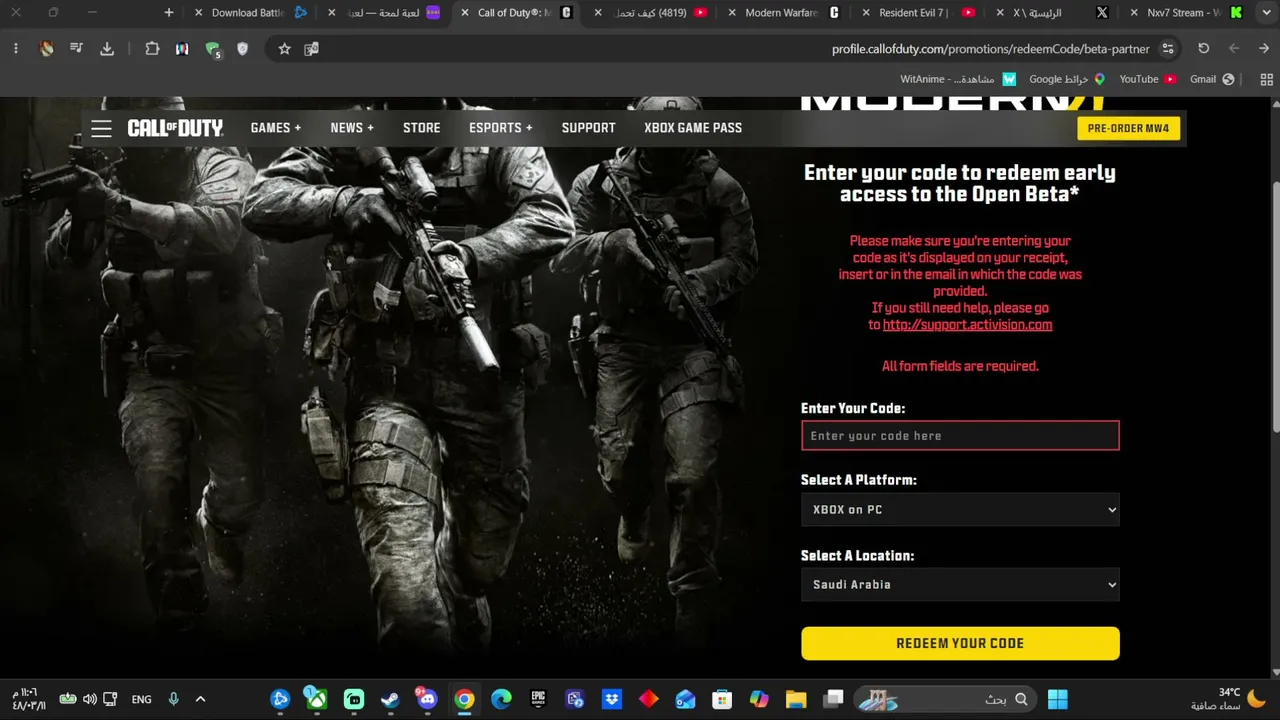Close the Download Battle.net tab

point(198,13)
